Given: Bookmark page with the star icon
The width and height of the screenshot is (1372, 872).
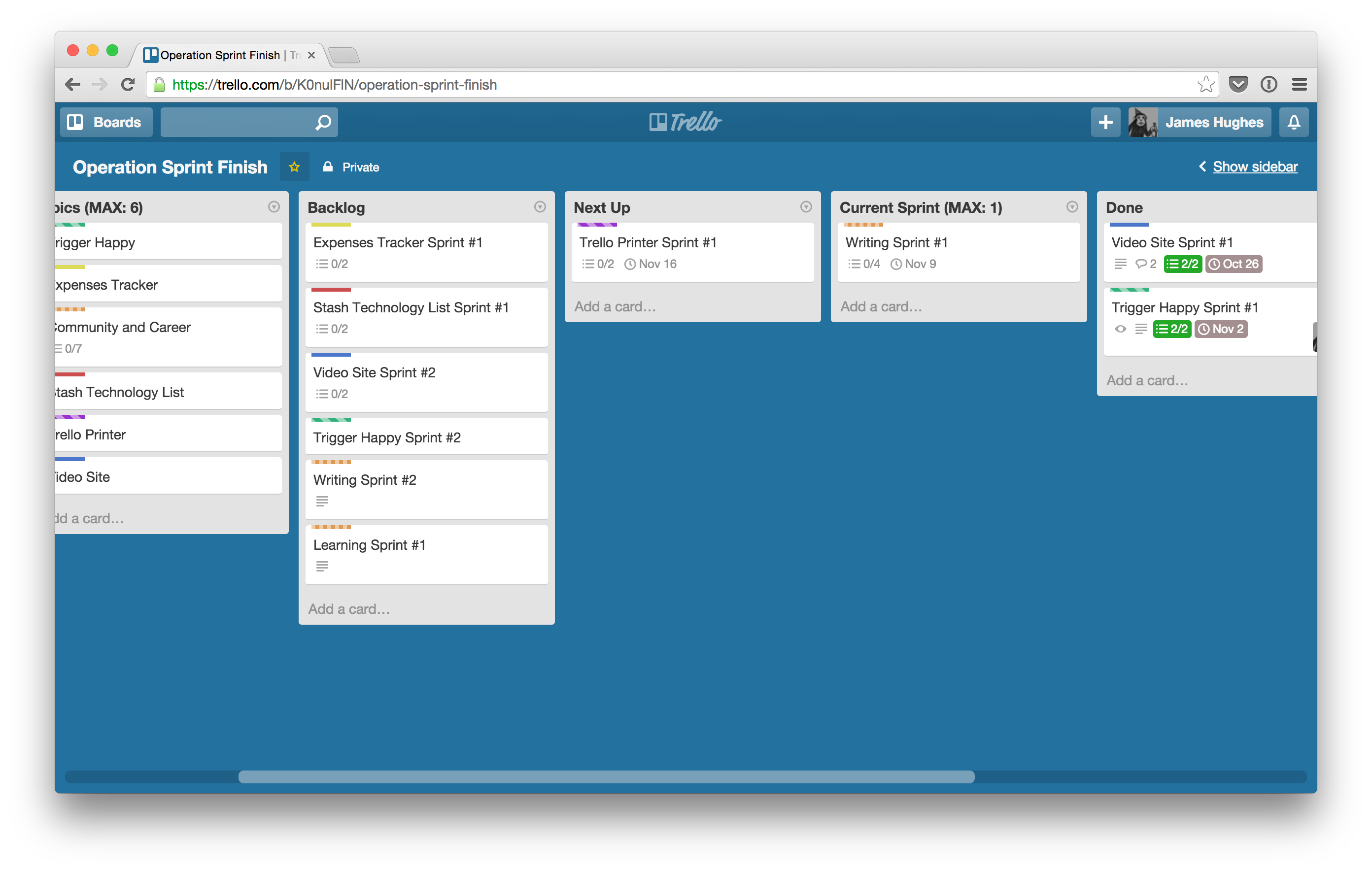Looking at the screenshot, I should click(x=1205, y=84).
